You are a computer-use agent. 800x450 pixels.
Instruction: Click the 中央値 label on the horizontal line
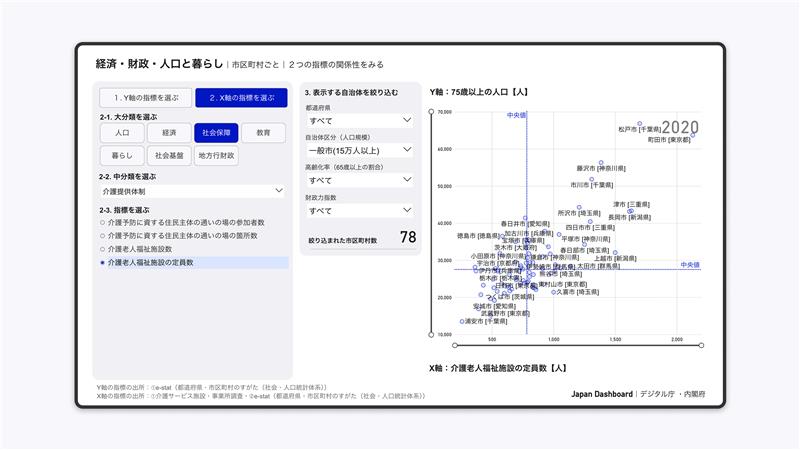[x=690, y=265]
